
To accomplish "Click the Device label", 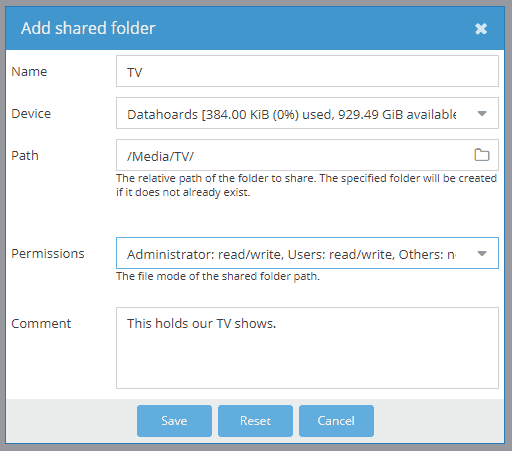I will click(31, 114).
